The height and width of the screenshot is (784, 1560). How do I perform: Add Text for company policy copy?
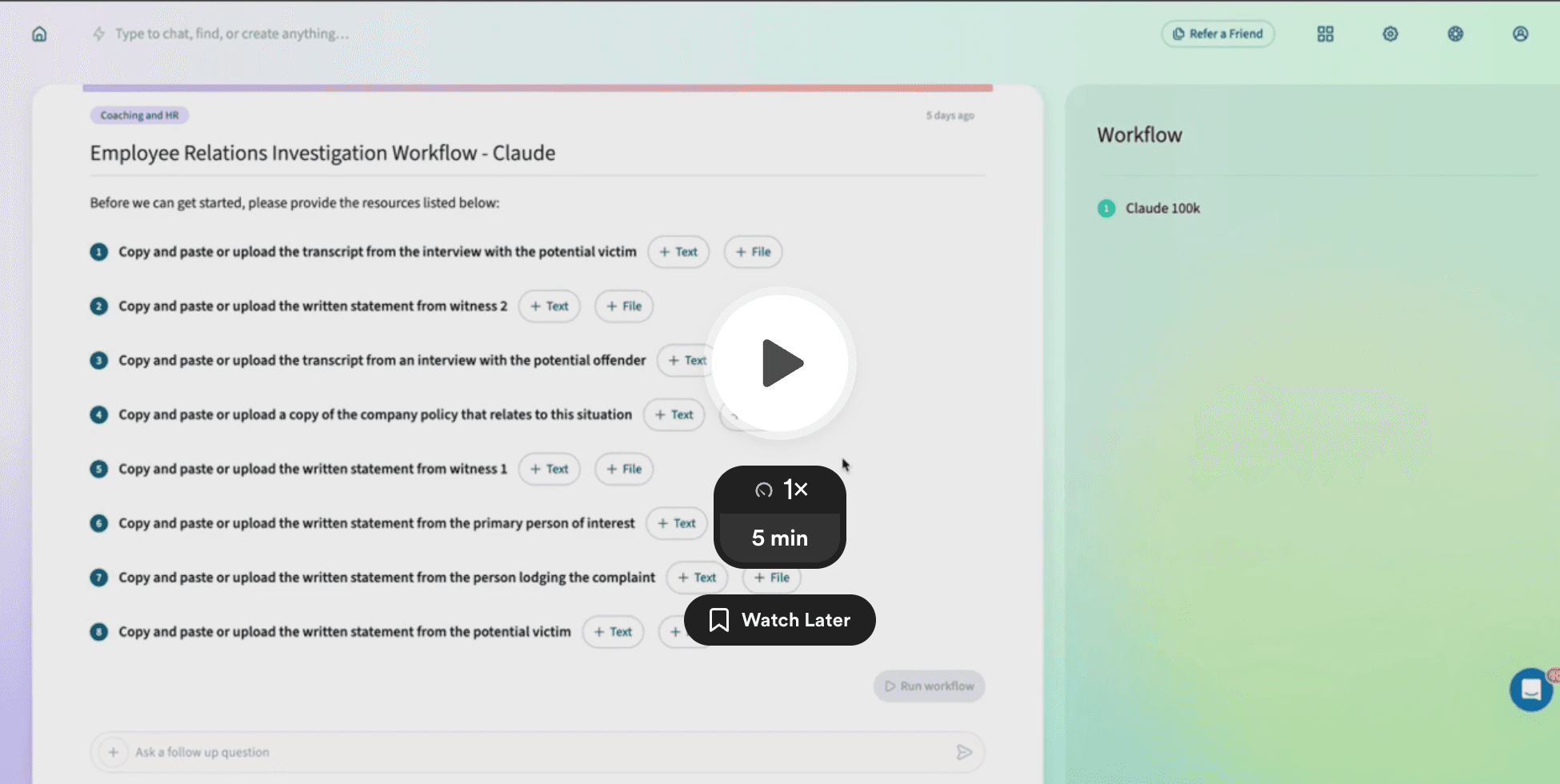click(x=674, y=414)
